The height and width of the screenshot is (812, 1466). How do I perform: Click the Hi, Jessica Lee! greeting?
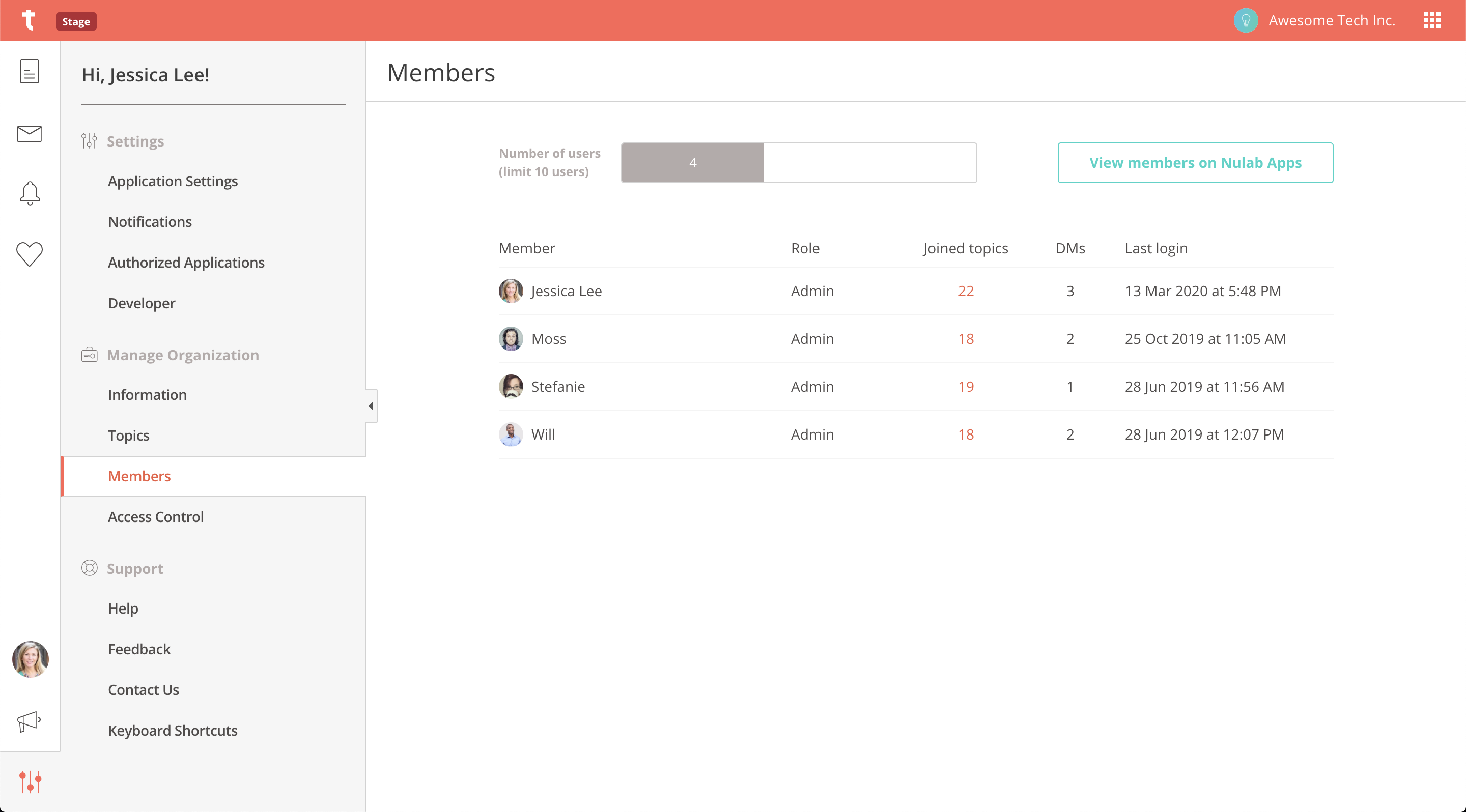[x=145, y=74]
